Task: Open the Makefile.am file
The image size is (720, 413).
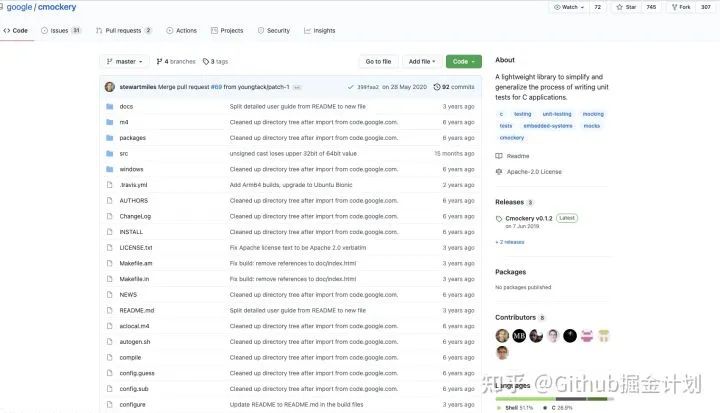Action: click(x=135, y=263)
